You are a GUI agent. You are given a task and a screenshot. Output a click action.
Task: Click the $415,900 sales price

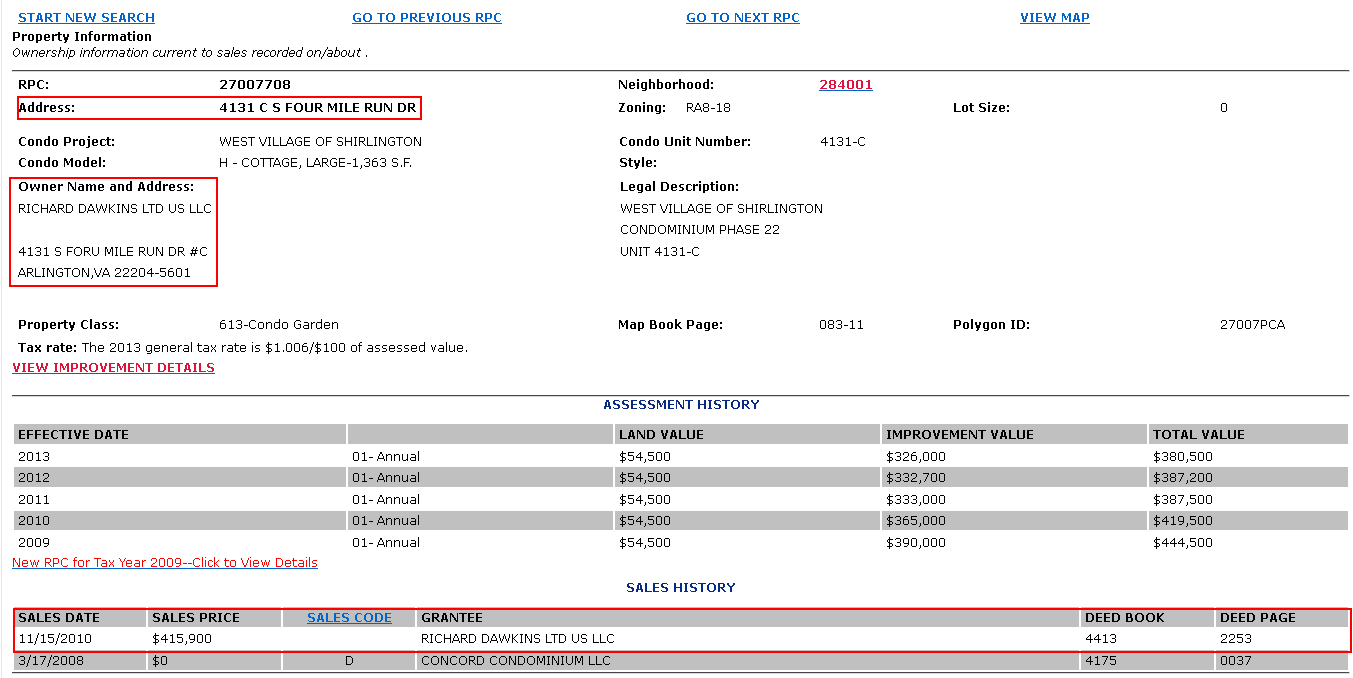pyautogui.click(x=181, y=639)
